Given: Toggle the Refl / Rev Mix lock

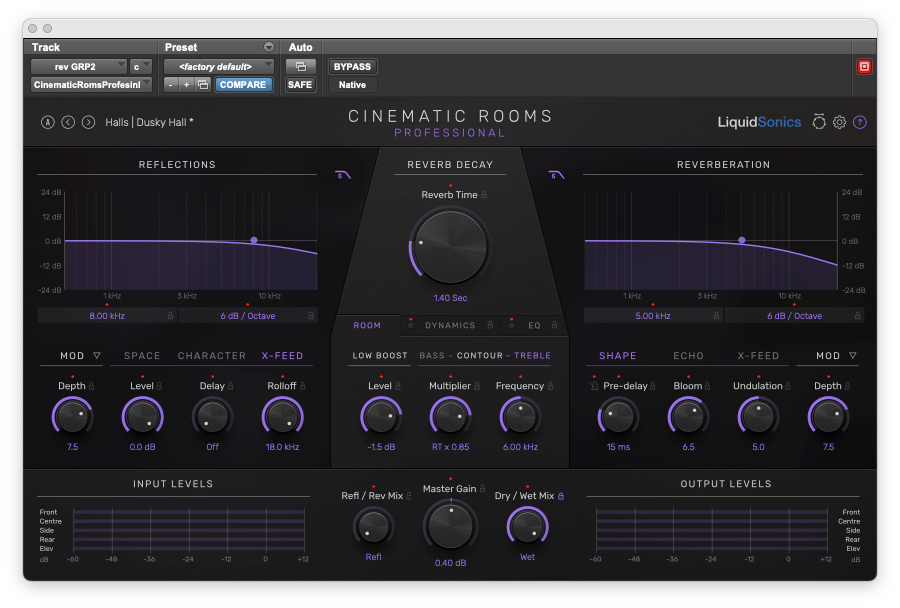Looking at the screenshot, I should (x=409, y=496).
